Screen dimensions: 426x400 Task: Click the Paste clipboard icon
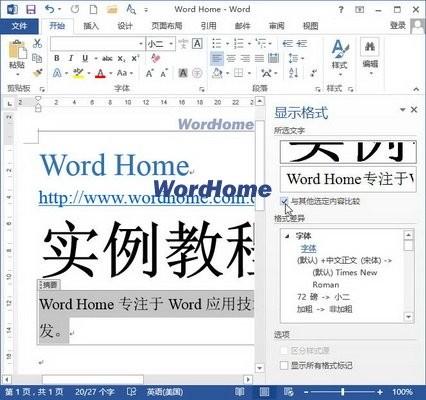[x=17, y=50]
